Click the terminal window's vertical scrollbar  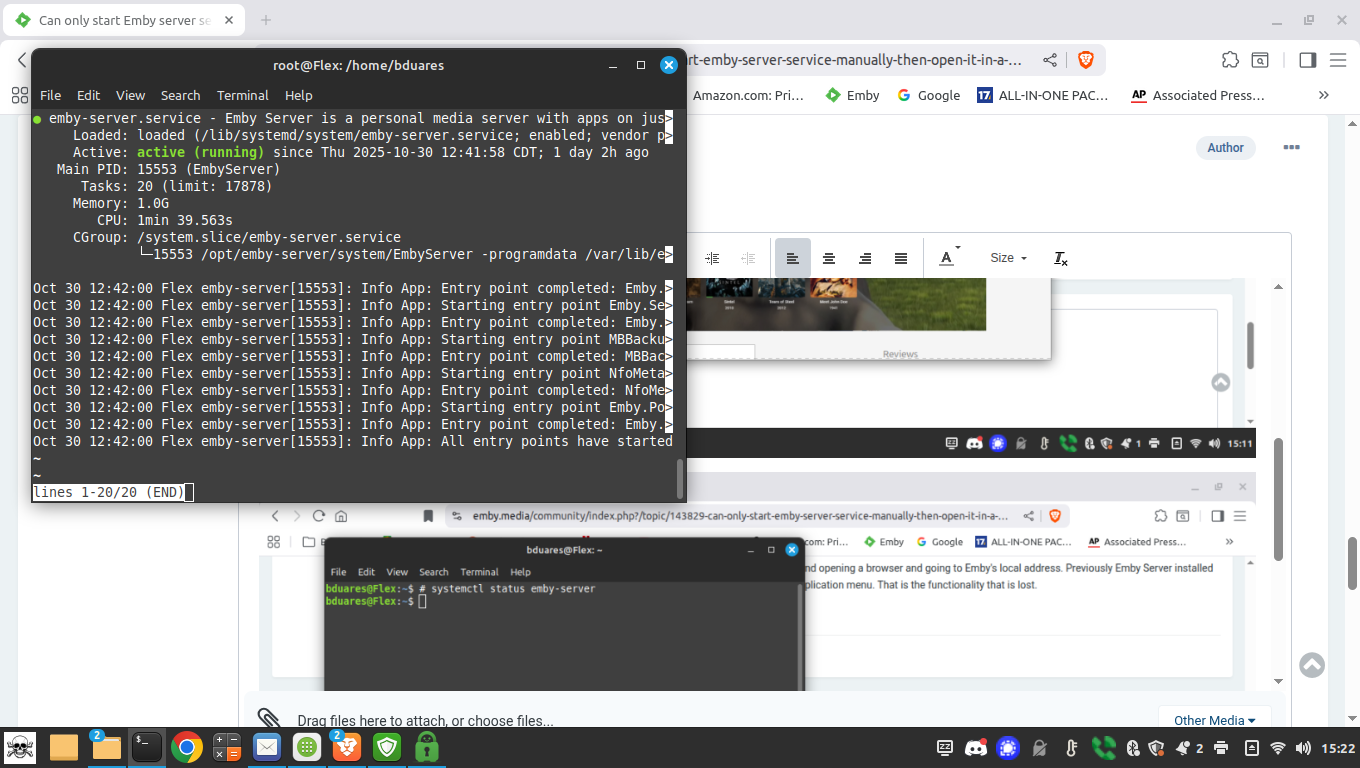click(x=681, y=478)
